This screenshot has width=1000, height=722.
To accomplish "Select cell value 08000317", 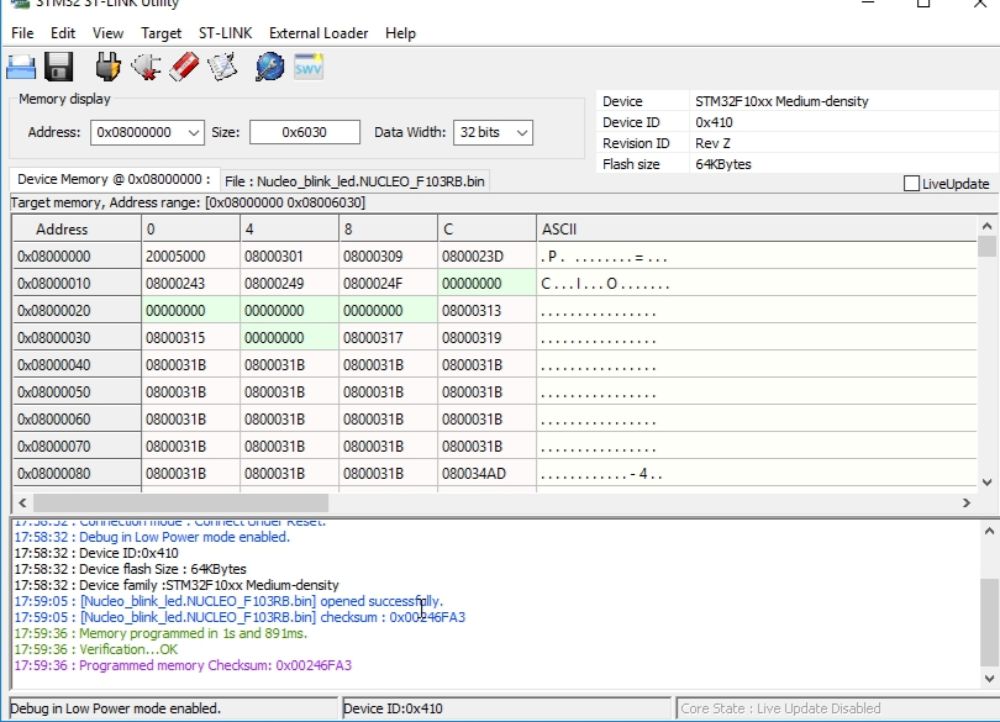I will tap(388, 338).
